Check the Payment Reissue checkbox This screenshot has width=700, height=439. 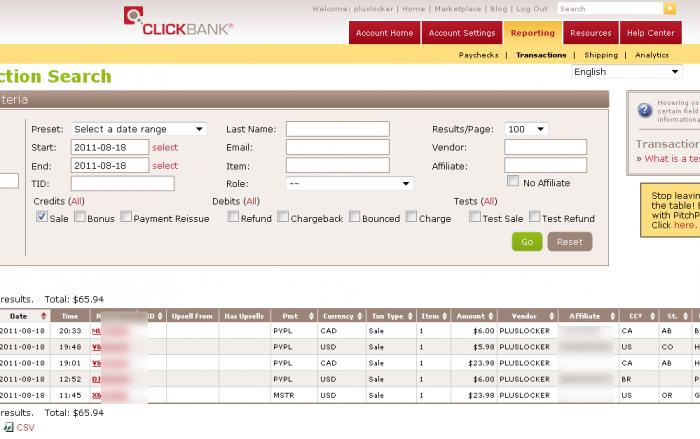[x=126, y=217]
